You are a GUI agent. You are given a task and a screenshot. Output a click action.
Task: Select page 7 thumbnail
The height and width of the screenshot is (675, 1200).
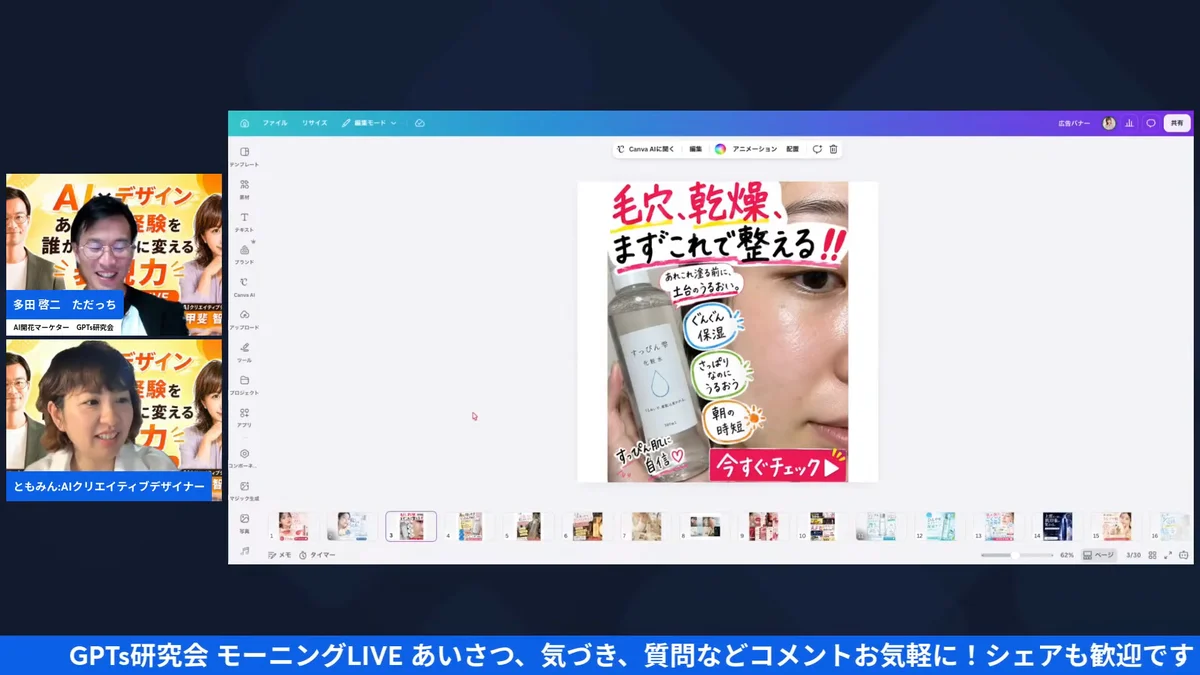tap(646, 526)
